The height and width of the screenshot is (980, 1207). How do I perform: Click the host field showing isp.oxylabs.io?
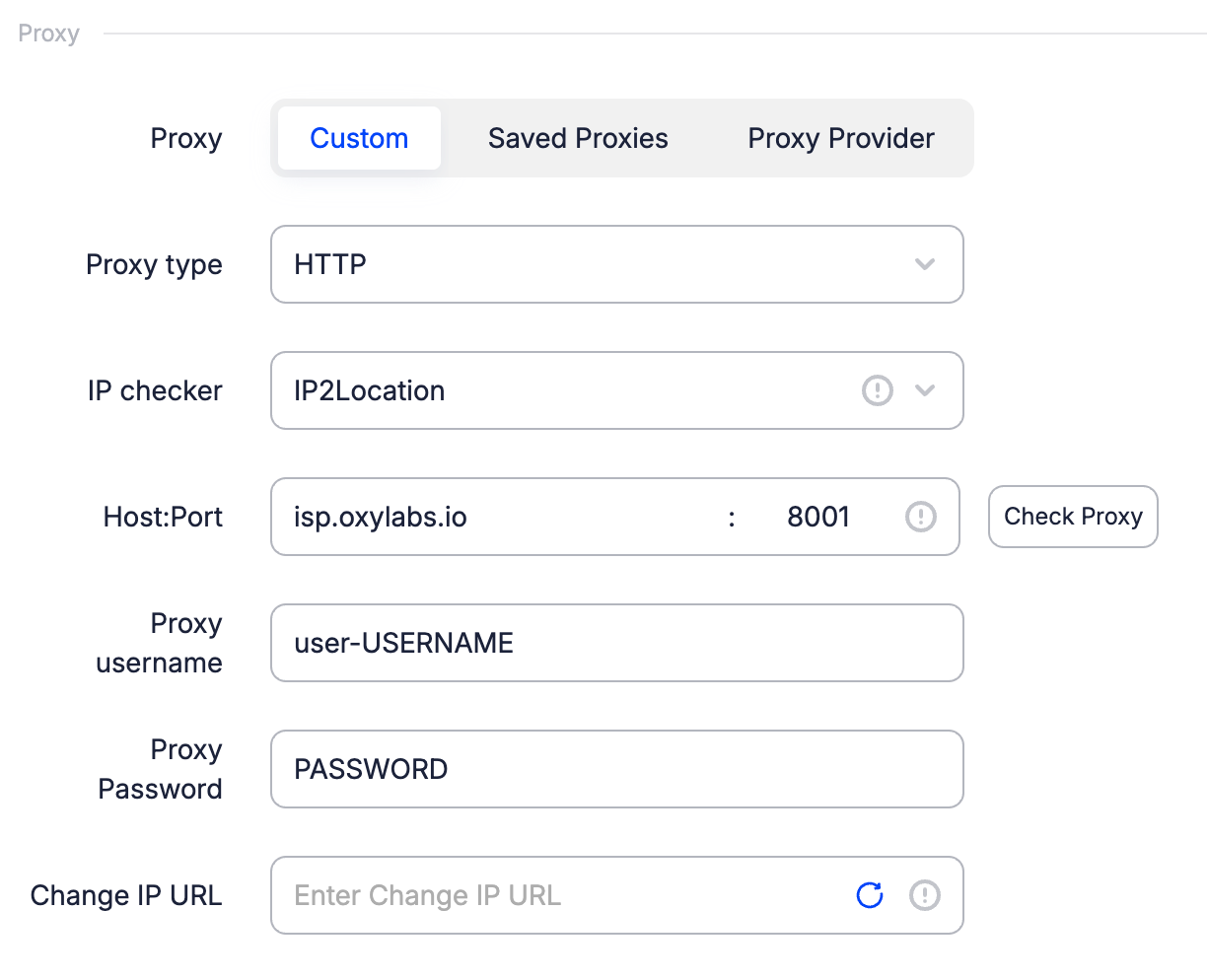click(x=493, y=517)
